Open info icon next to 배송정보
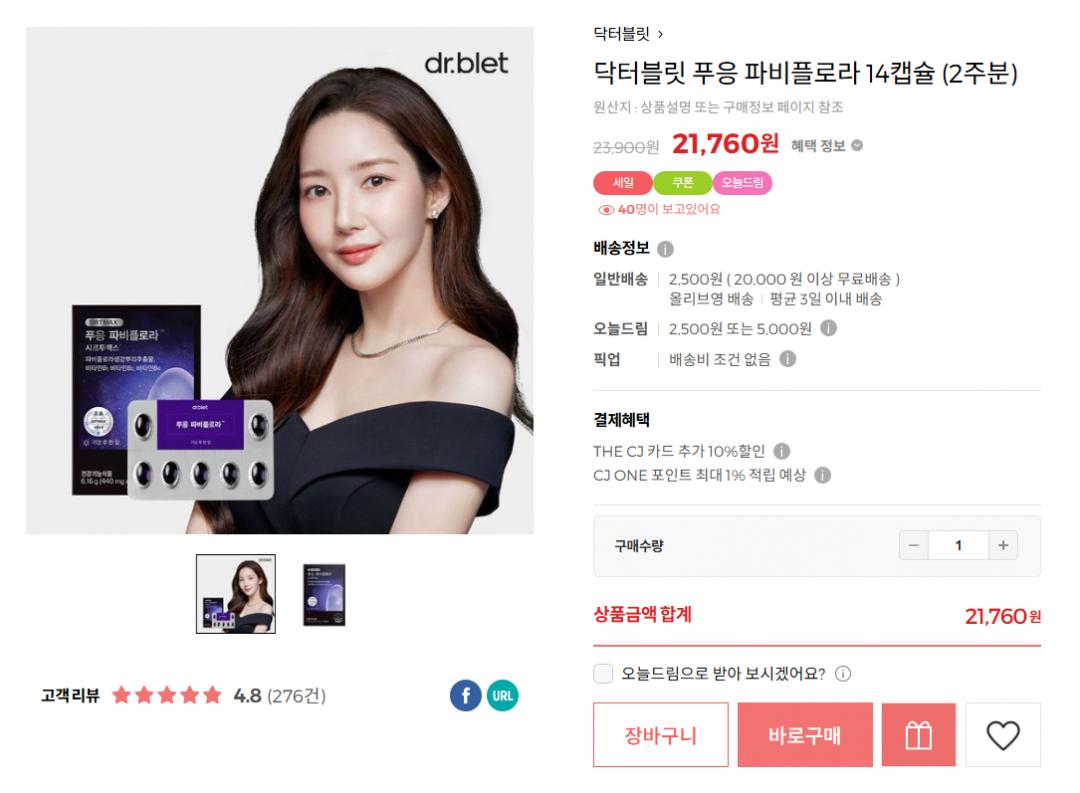Image resolution: width=1080 pixels, height=793 pixels. [x=665, y=249]
